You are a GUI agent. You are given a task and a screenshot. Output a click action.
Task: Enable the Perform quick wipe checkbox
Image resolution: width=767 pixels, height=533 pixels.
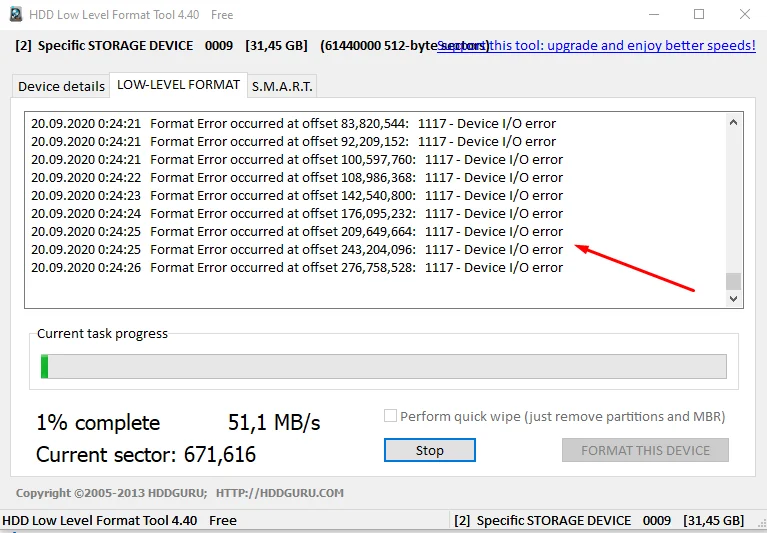coord(390,416)
